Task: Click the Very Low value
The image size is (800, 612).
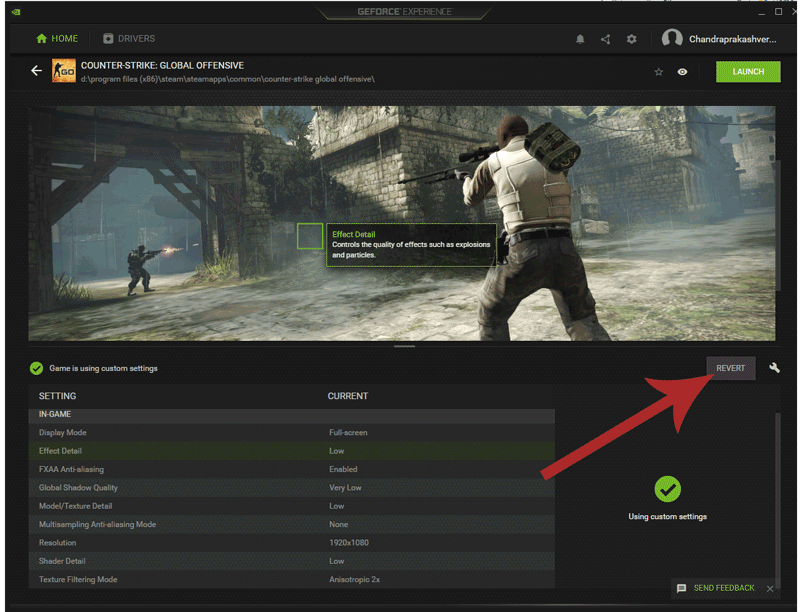Action: coord(345,488)
